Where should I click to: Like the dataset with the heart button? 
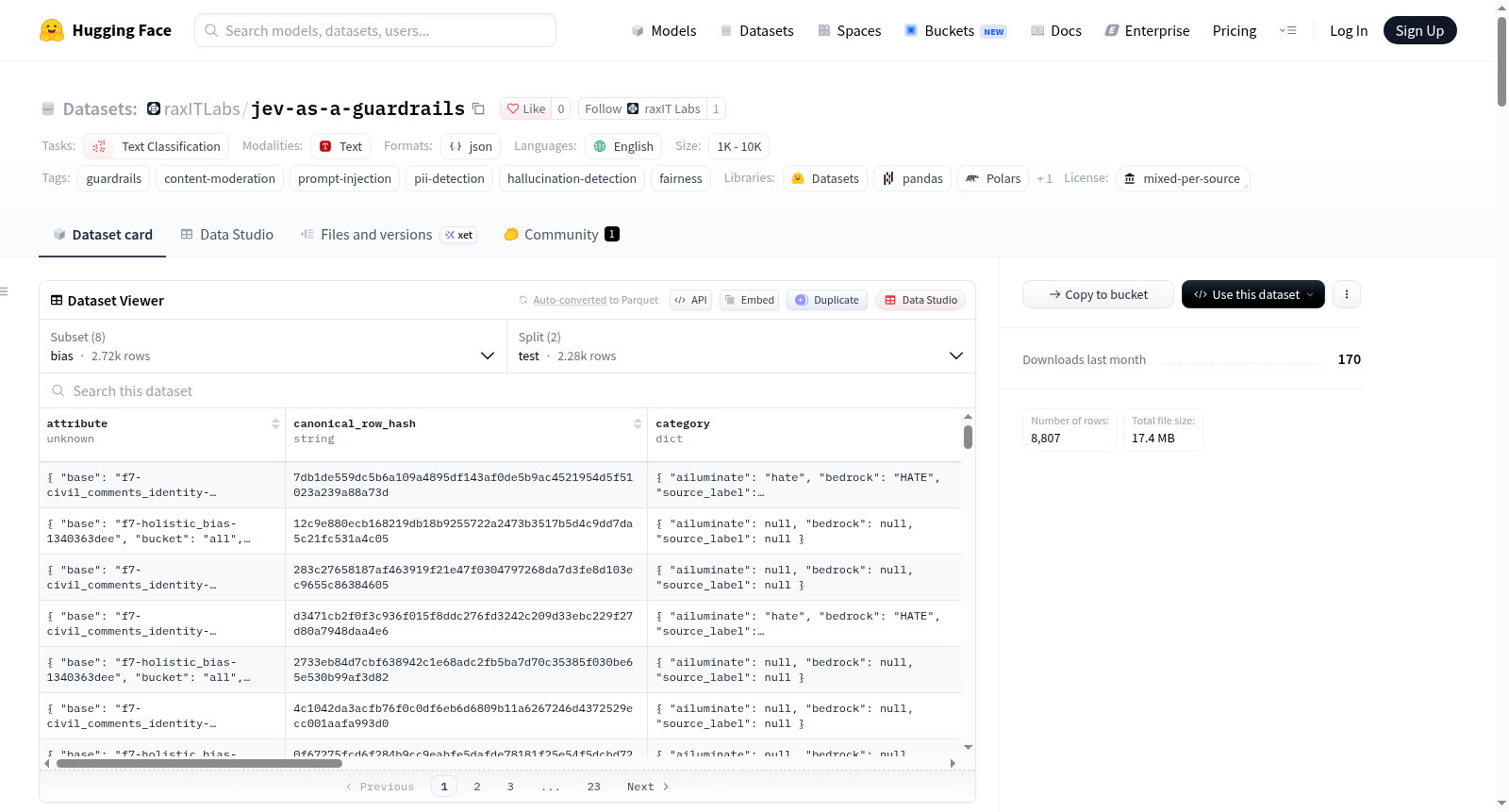pyautogui.click(x=525, y=108)
